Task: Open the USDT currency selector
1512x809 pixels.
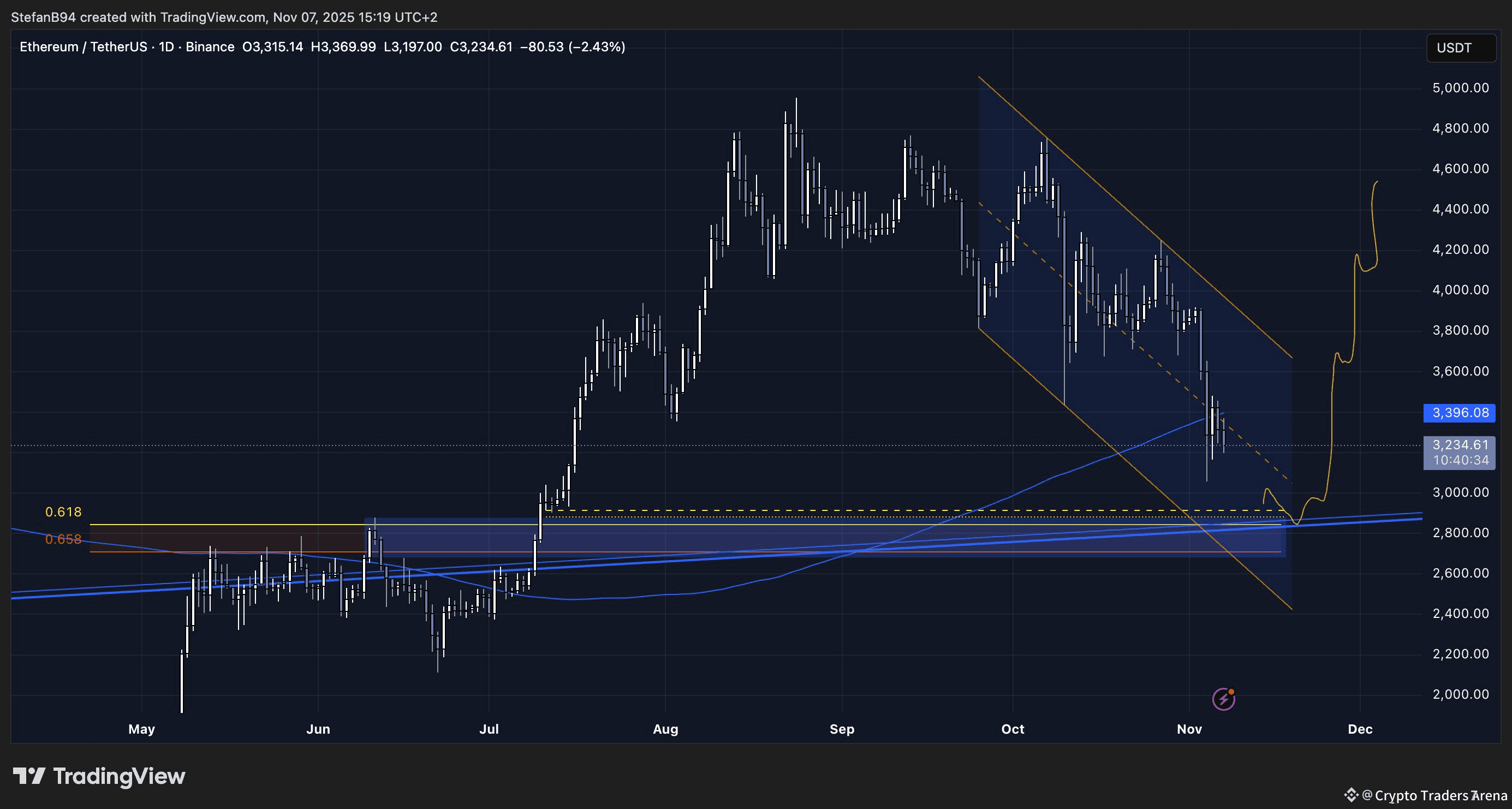Action: pos(1461,48)
